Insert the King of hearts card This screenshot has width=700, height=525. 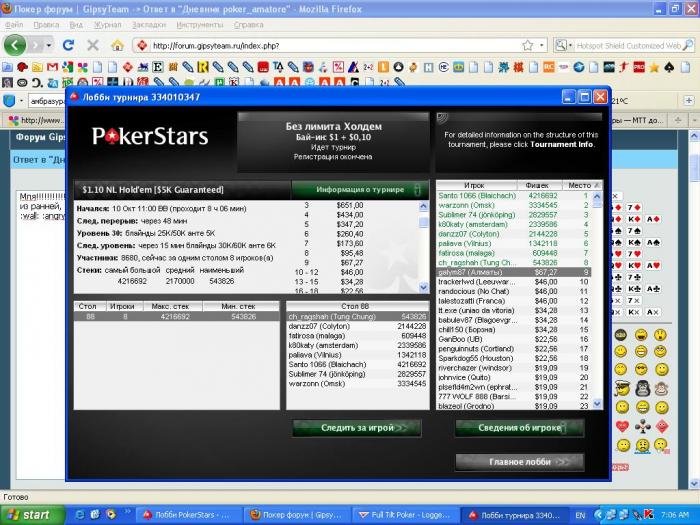tap(634, 266)
